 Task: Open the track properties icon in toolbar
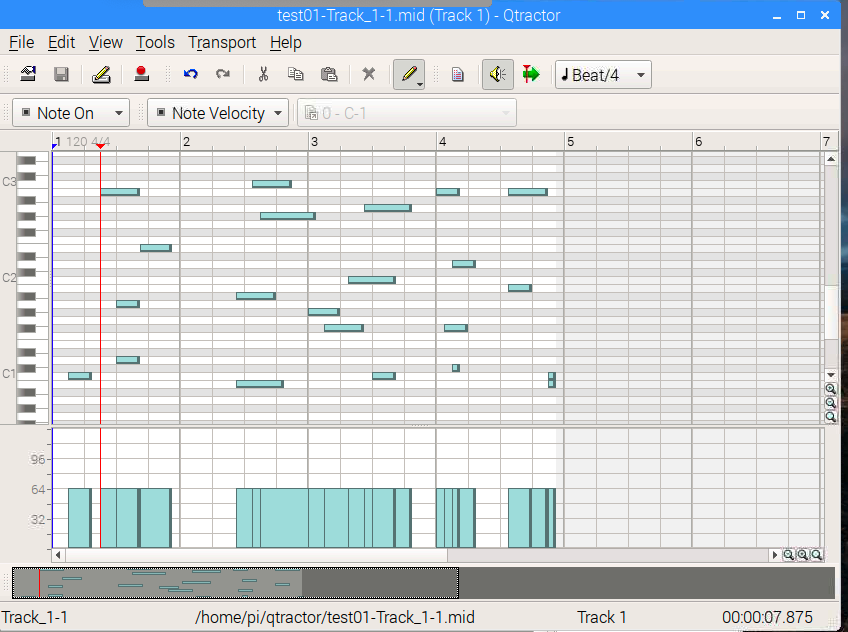[x=28, y=74]
